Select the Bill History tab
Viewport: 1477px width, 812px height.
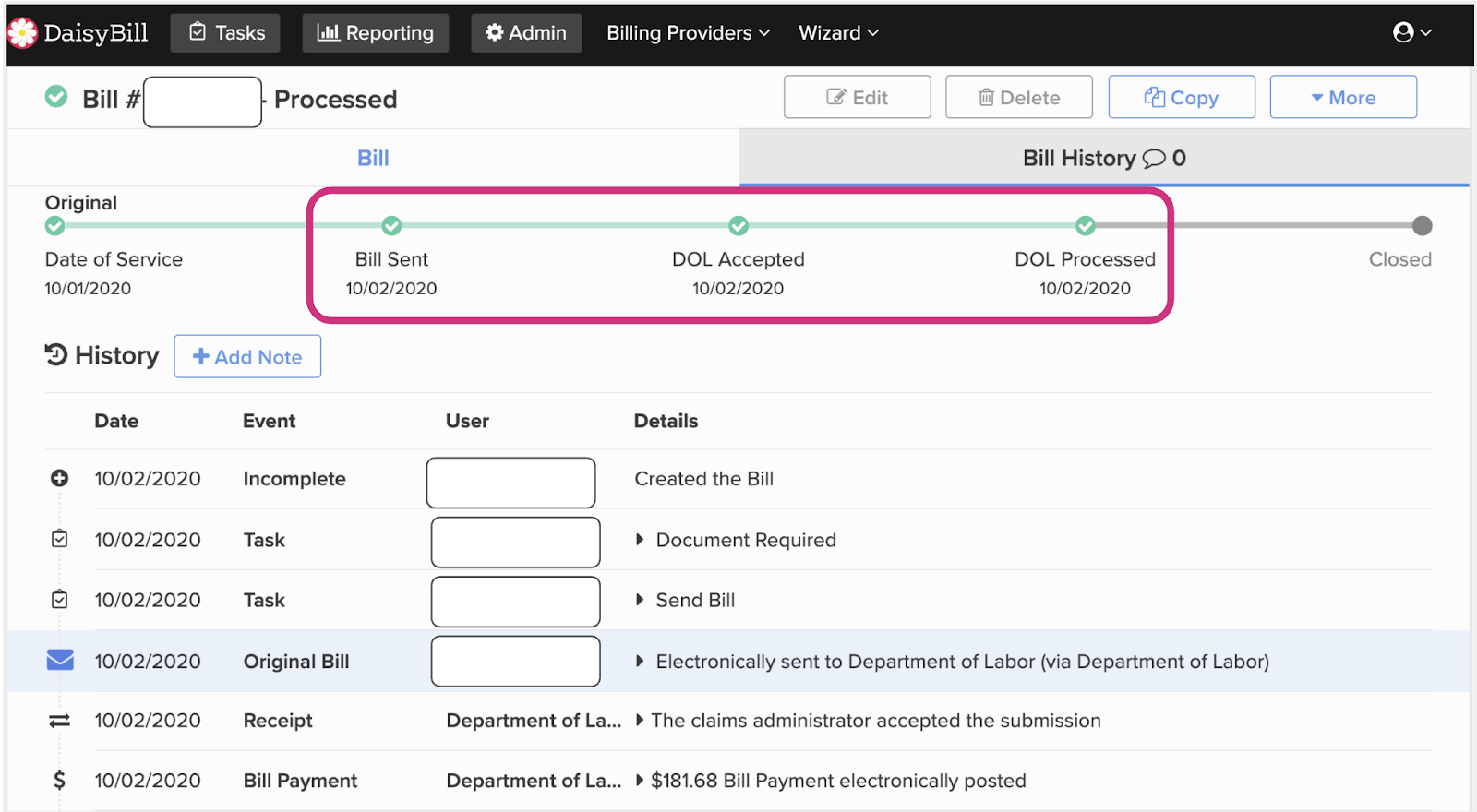click(x=1103, y=158)
